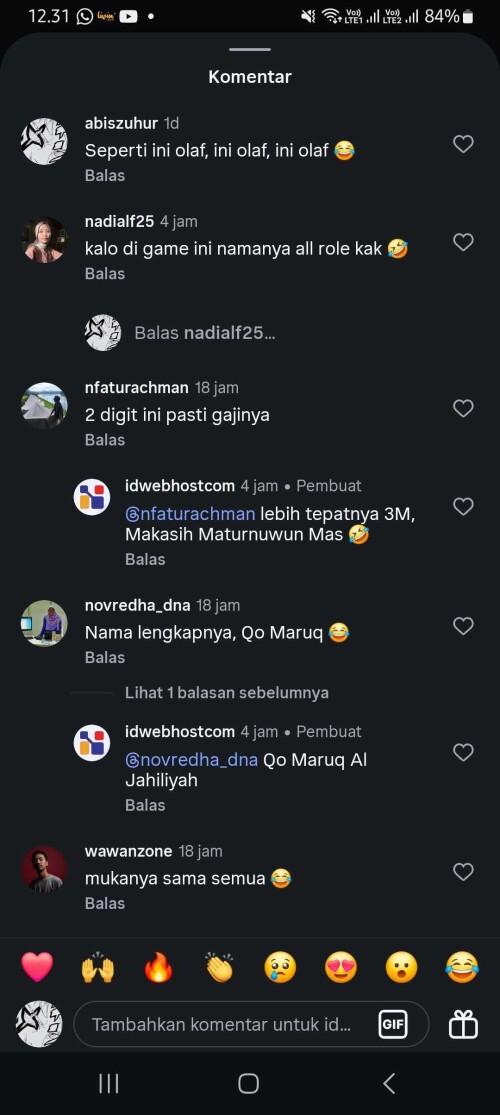The height and width of the screenshot is (1115, 500).
Task: Send the clapping hands emoji reaction
Action: 219,967
